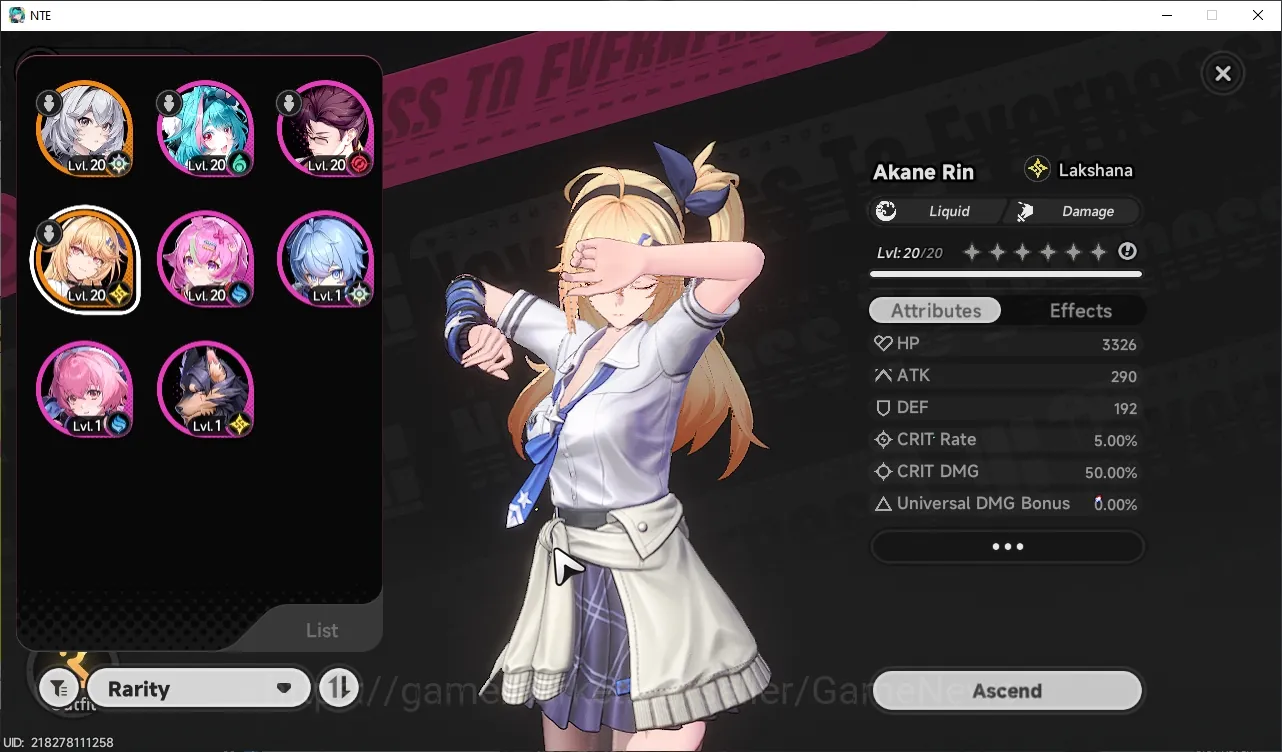Close the character panel with the X icon

pos(1222,73)
